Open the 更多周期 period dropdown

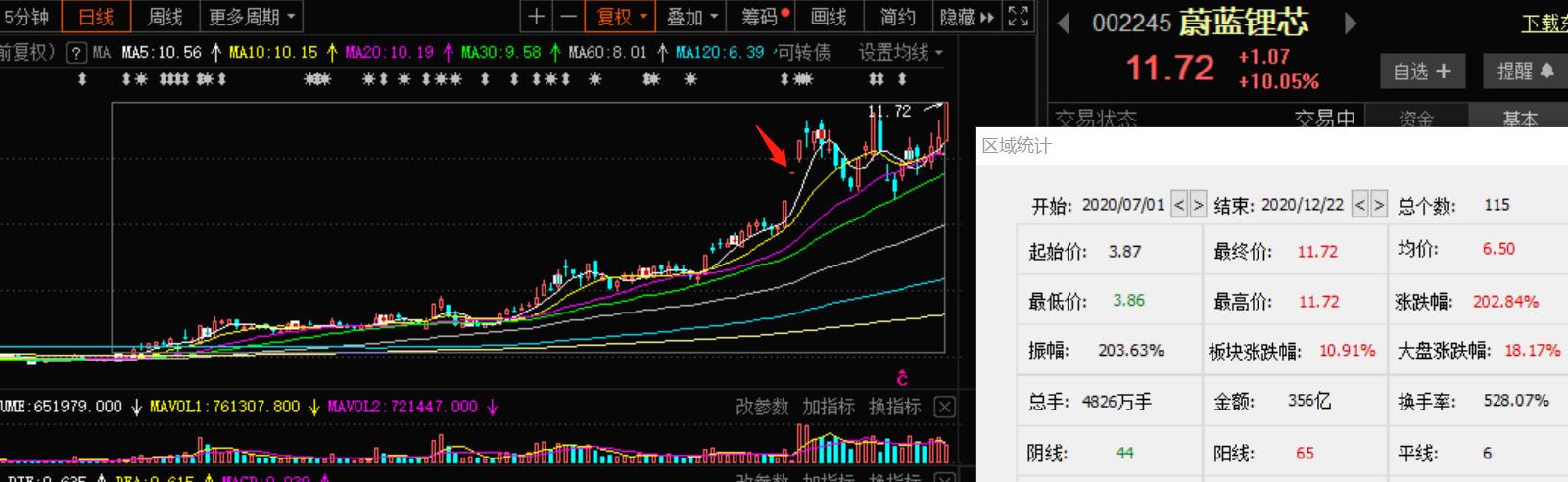pos(251,17)
